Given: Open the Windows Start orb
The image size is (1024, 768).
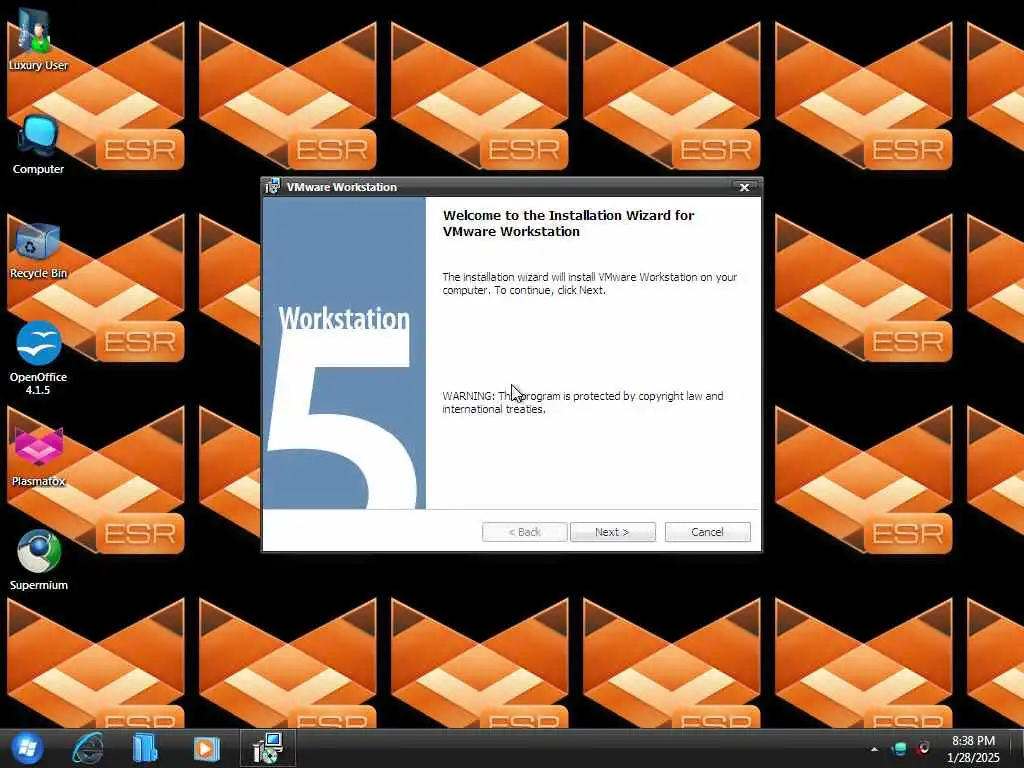Looking at the screenshot, I should 27,748.
